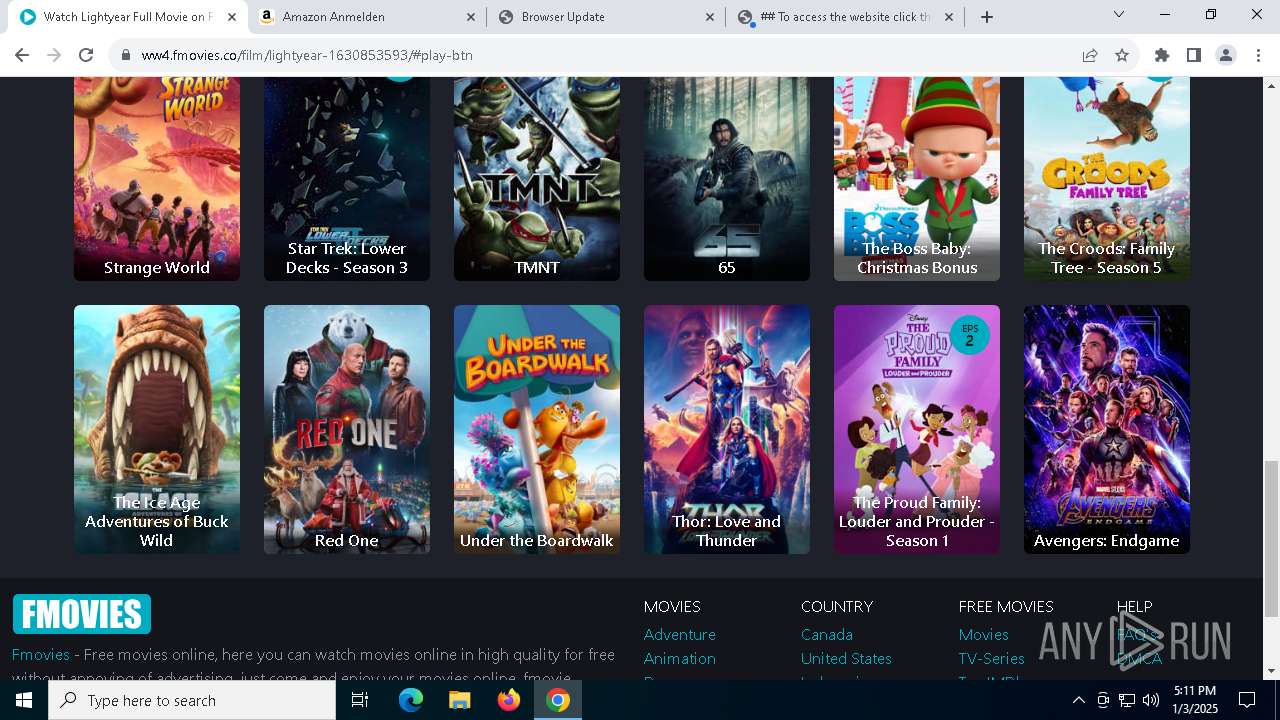The image size is (1280, 720).
Task: Launch Firefox from taskbar
Action: pyautogui.click(x=509, y=700)
